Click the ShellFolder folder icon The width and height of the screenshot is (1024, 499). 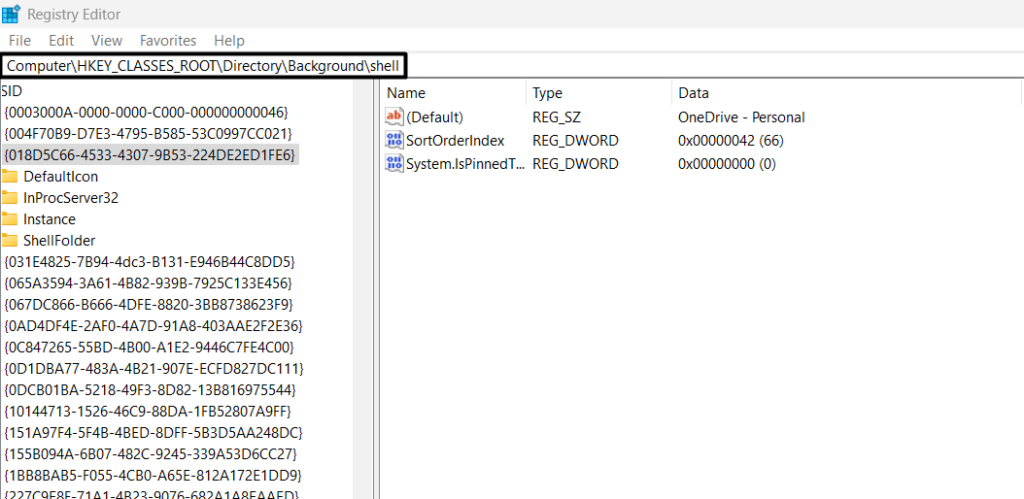(10, 240)
